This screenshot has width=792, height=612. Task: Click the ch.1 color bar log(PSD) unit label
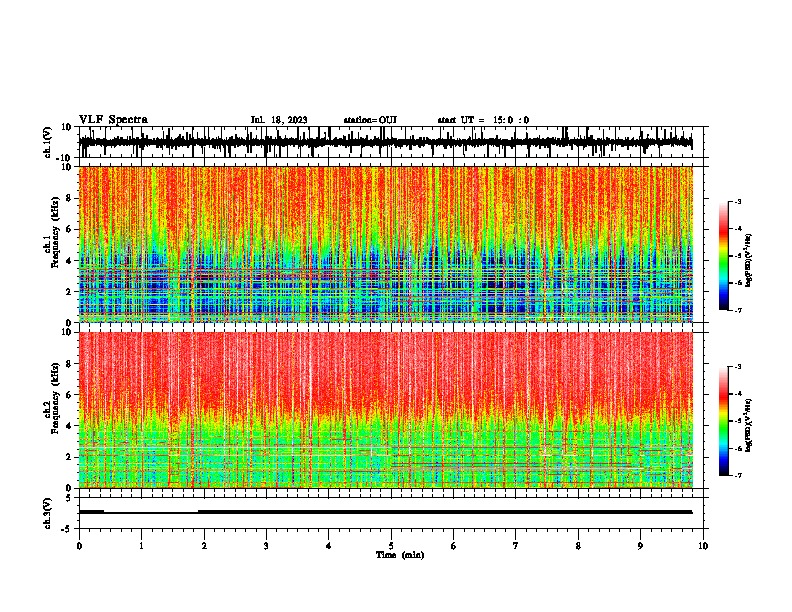tap(749, 260)
